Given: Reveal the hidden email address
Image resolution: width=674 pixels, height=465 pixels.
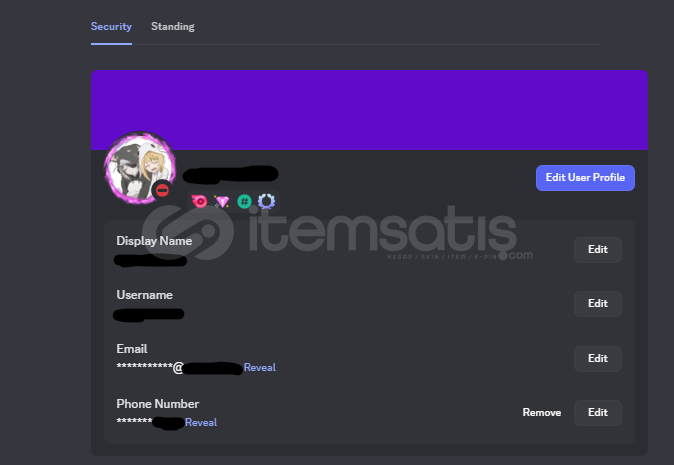Looking at the screenshot, I should click(x=260, y=367).
